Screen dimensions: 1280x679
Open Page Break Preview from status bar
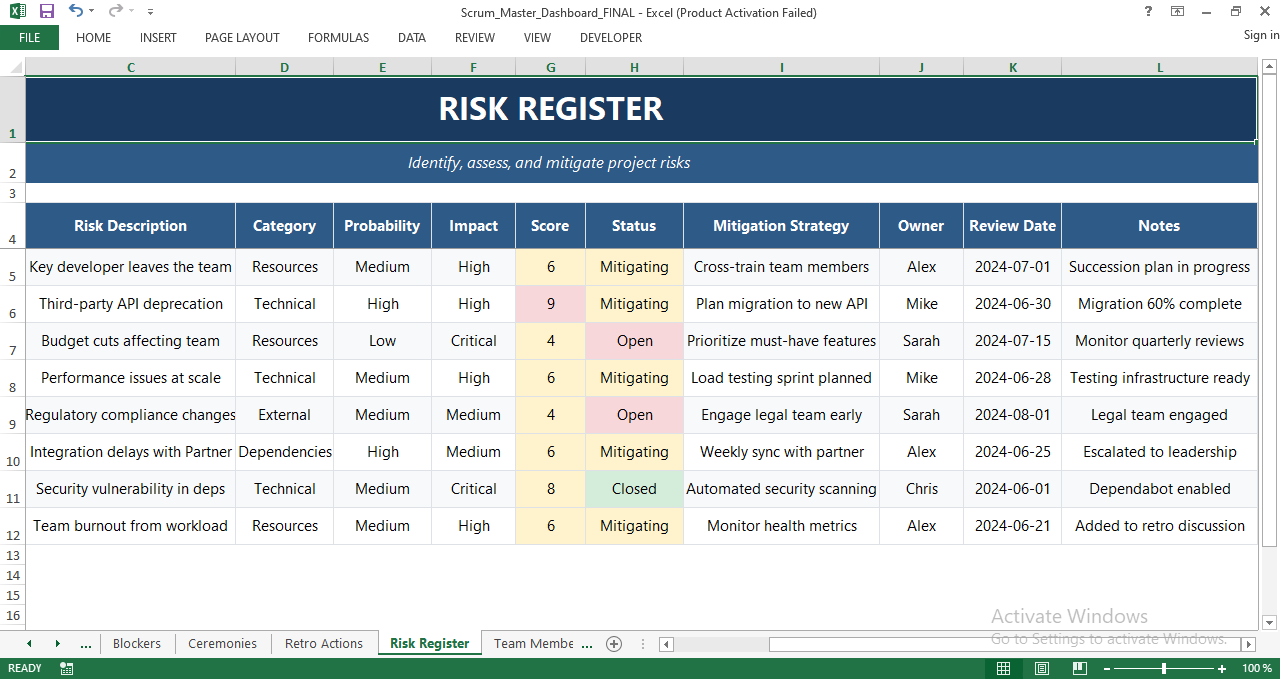point(1079,668)
